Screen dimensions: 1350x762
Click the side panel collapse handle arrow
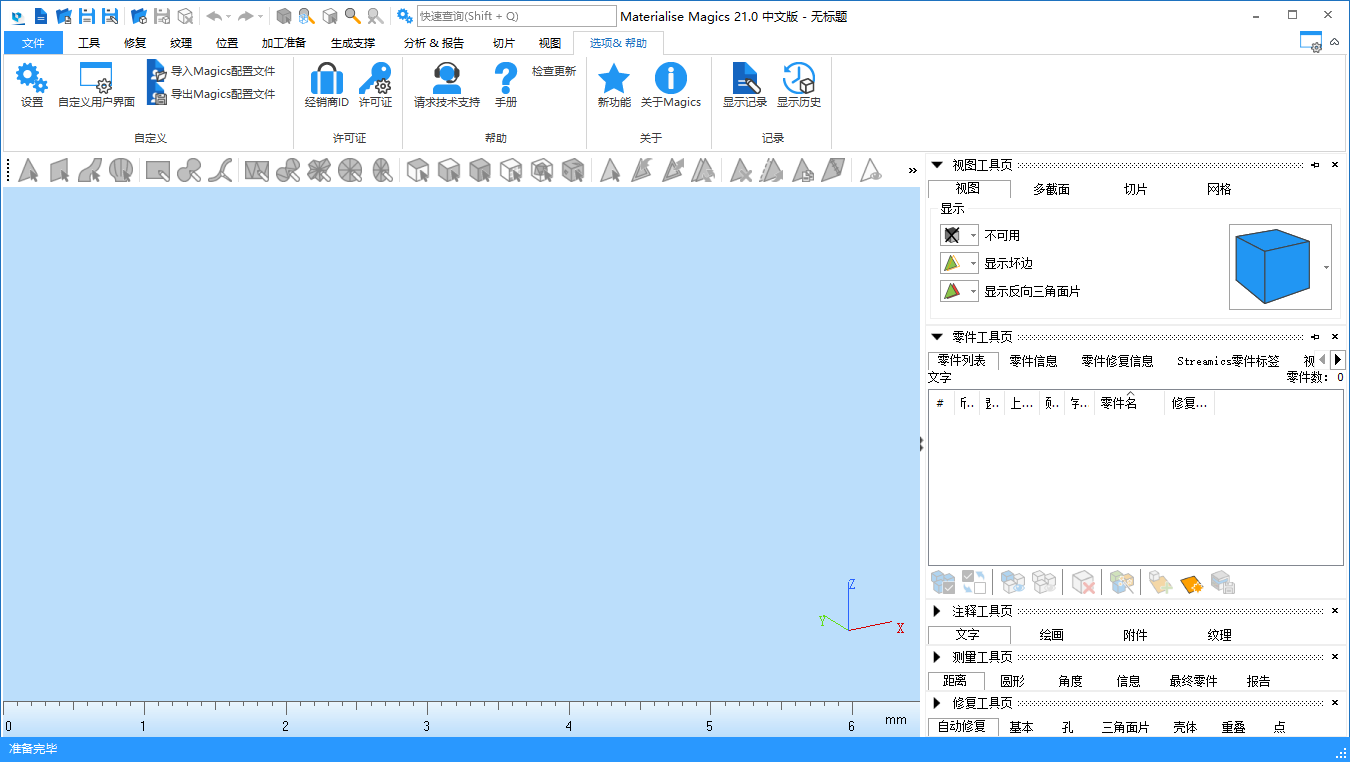921,445
